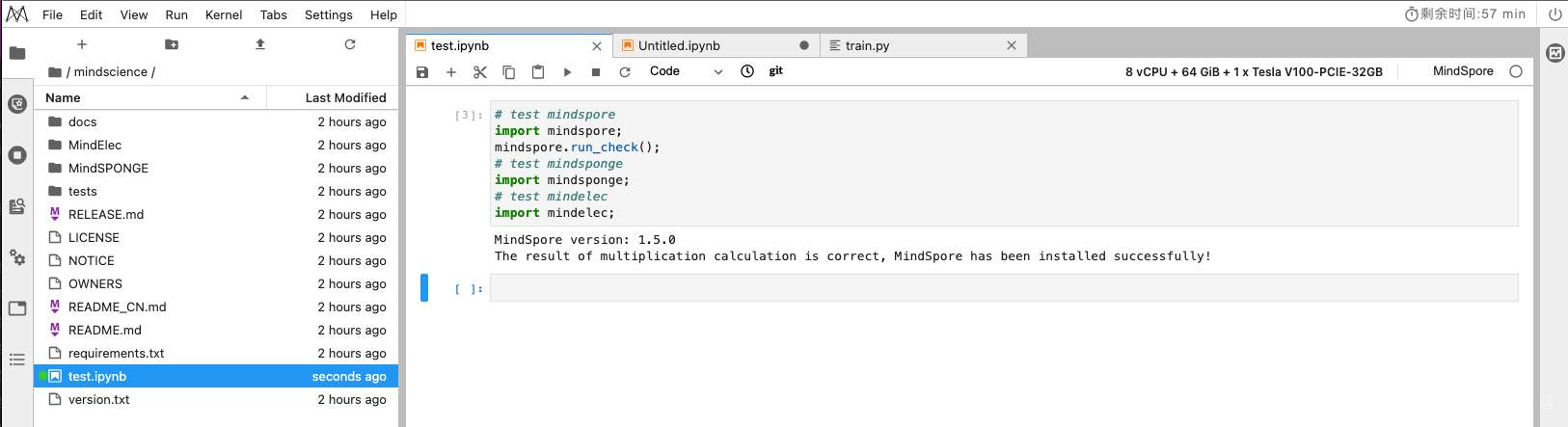Open the open tabs sidebar icon

click(x=17, y=308)
